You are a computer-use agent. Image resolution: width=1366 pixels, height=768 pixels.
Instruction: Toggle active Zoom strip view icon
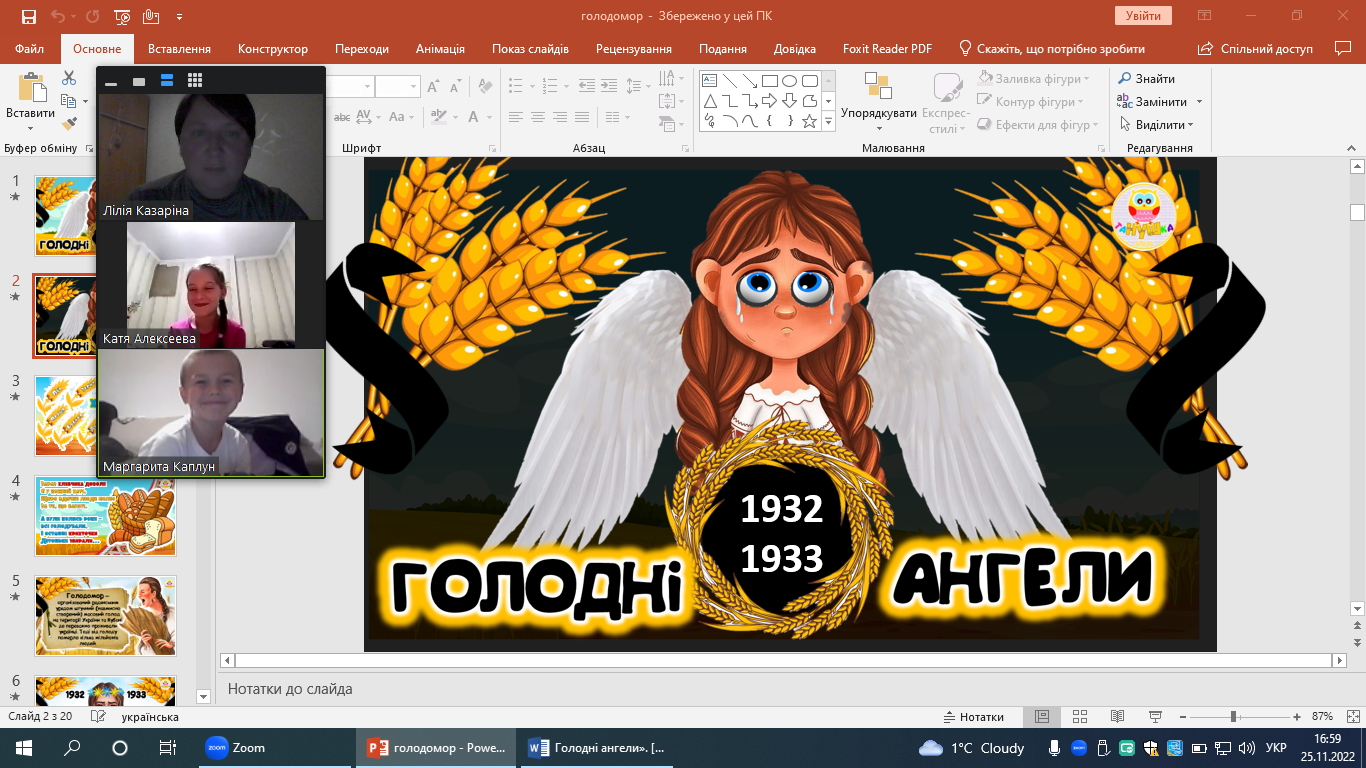coord(167,81)
